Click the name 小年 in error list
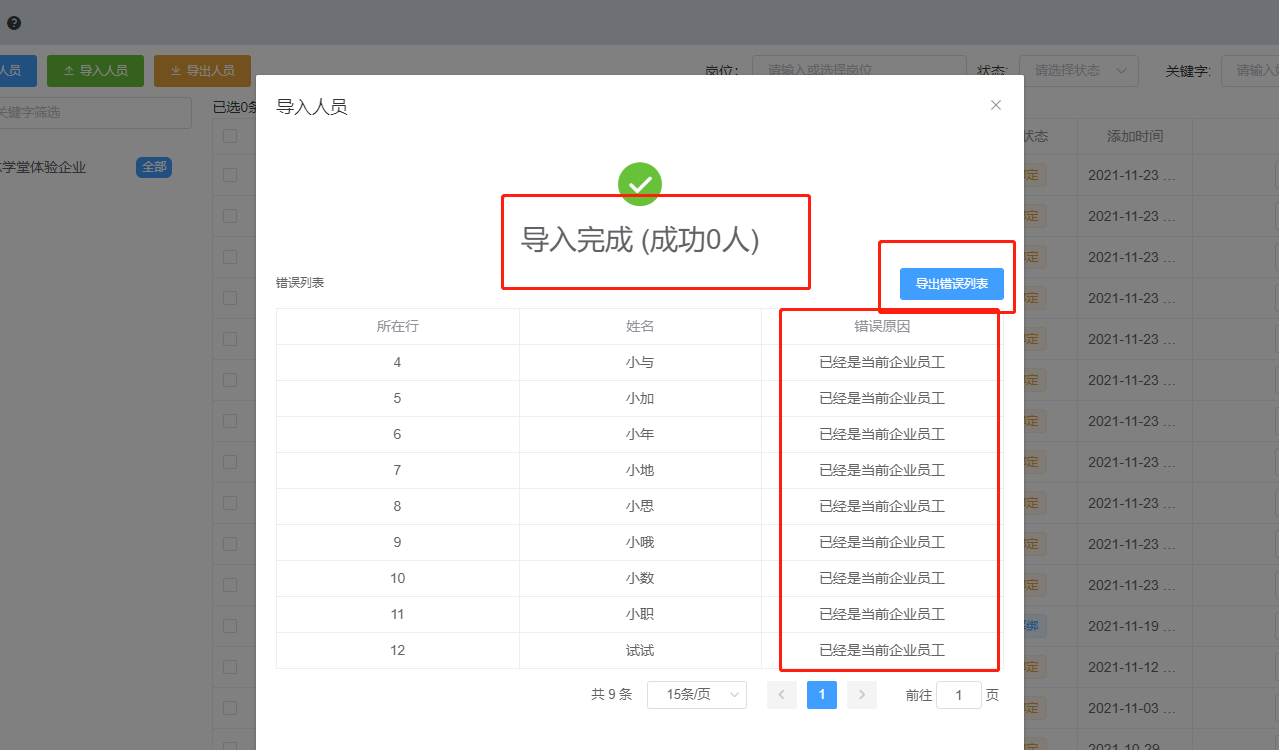The height and width of the screenshot is (750, 1279). [640, 434]
